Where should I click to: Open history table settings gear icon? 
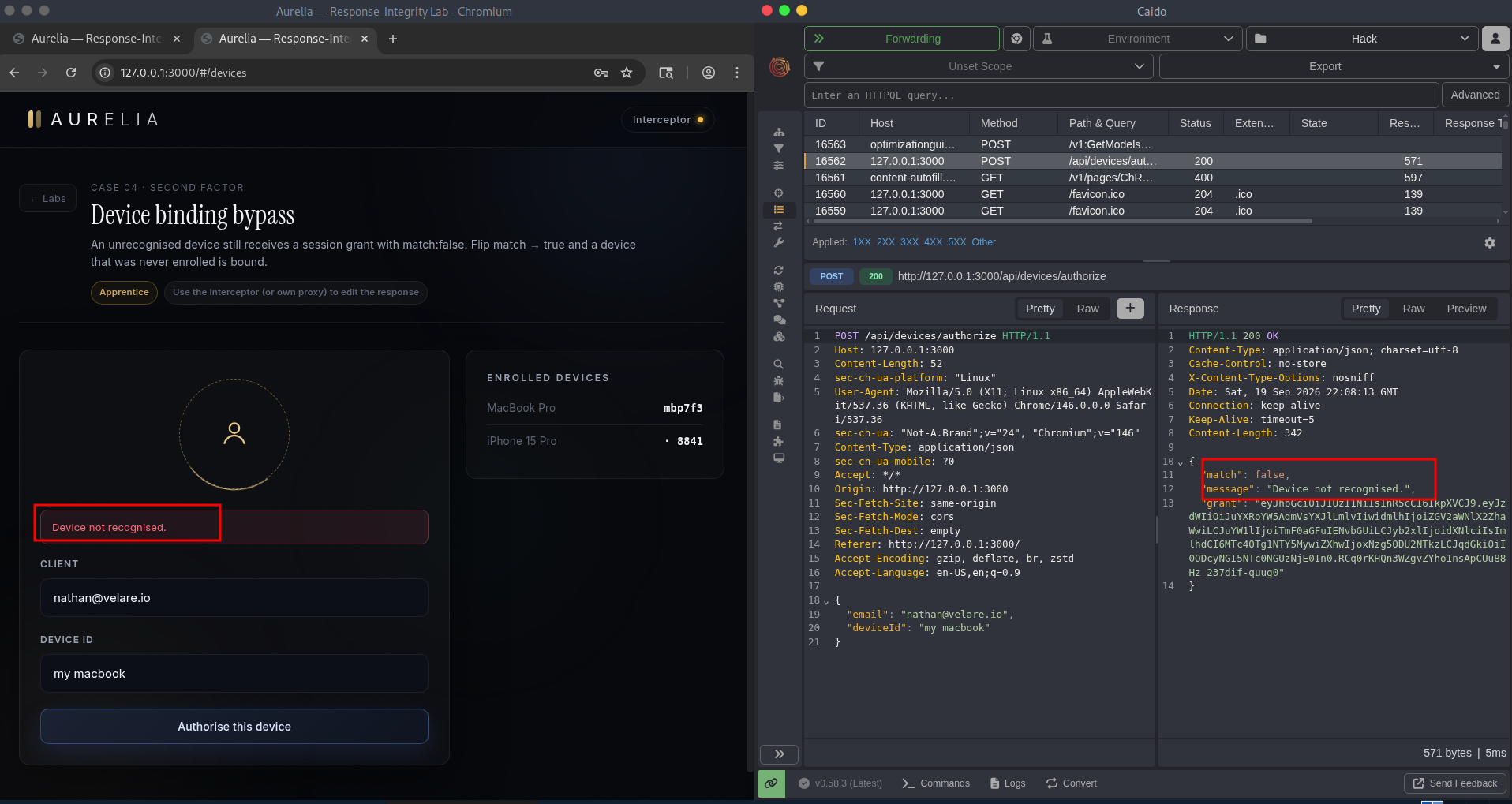point(1490,243)
